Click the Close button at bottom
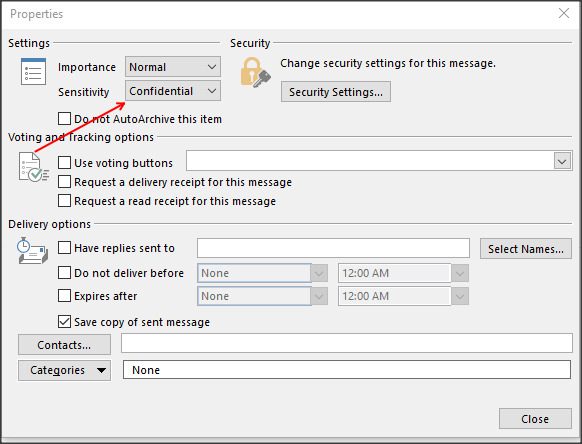Viewport: 582px width, 444px height. tap(535, 419)
